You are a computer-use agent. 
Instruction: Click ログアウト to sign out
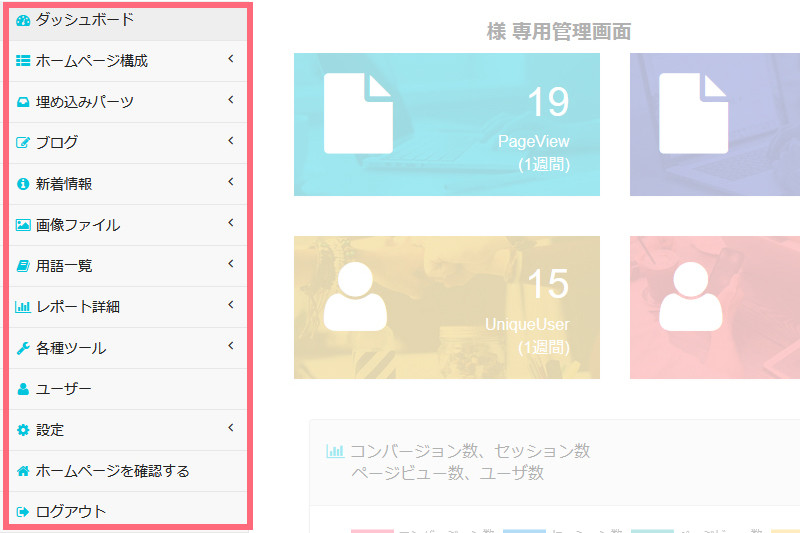(70, 512)
